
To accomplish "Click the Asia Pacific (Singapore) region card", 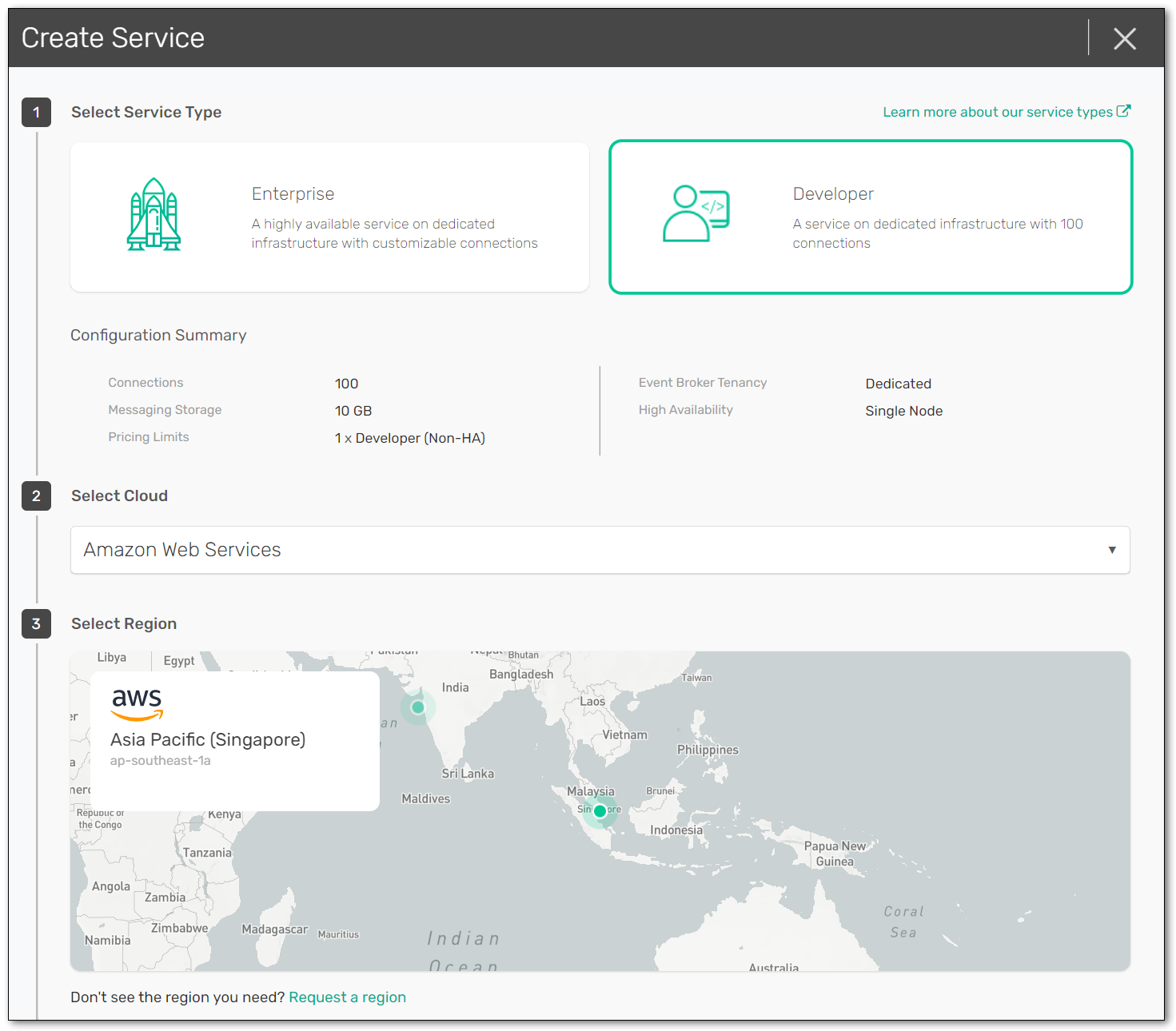I will tap(234, 742).
